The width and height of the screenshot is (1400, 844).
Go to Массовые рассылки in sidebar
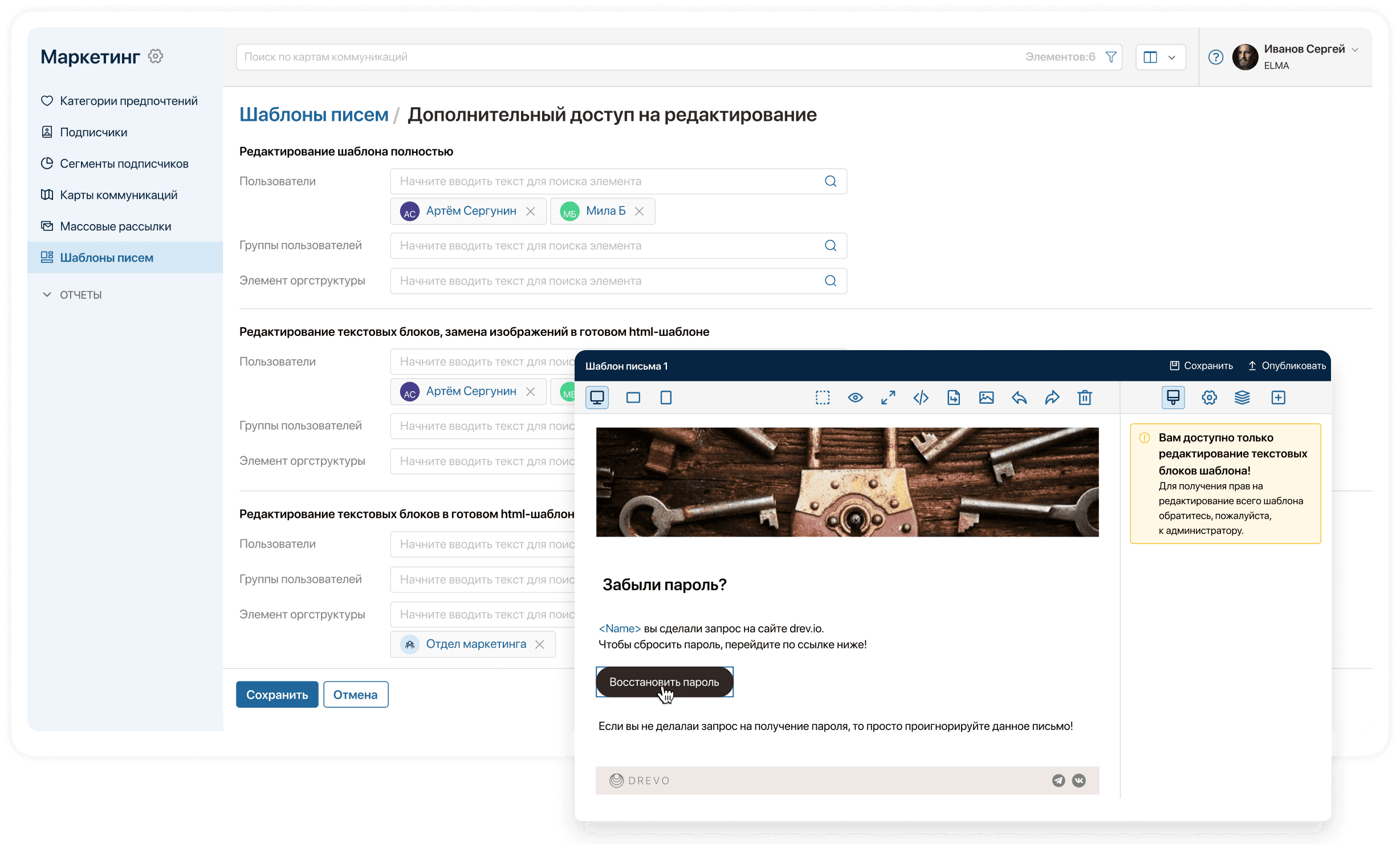[x=115, y=226]
